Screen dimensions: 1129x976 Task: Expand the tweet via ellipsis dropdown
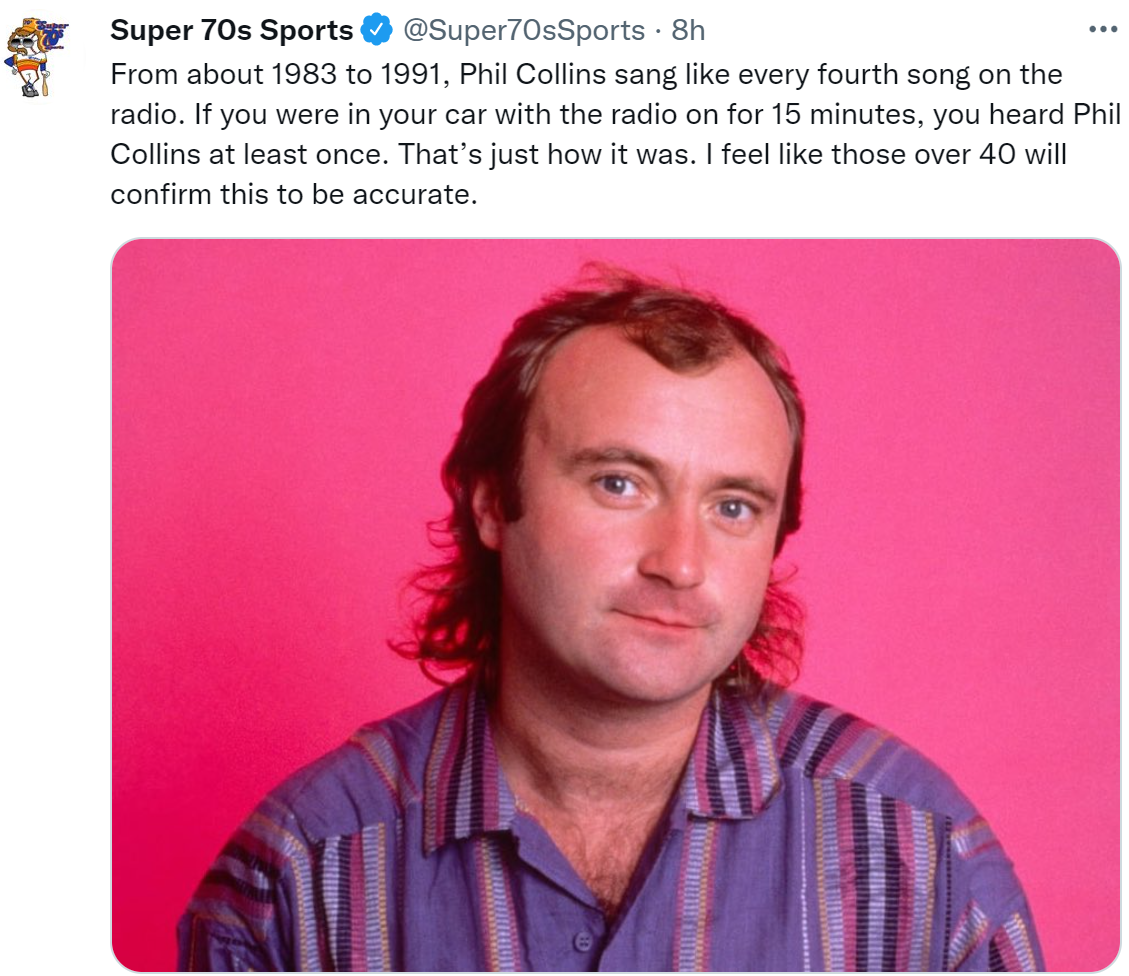1102,30
